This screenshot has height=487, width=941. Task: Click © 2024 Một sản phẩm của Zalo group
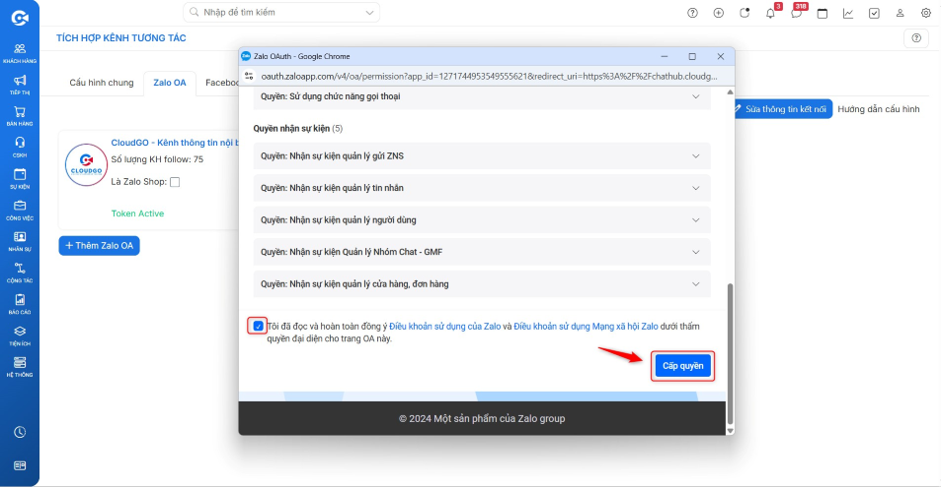(482, 419)
